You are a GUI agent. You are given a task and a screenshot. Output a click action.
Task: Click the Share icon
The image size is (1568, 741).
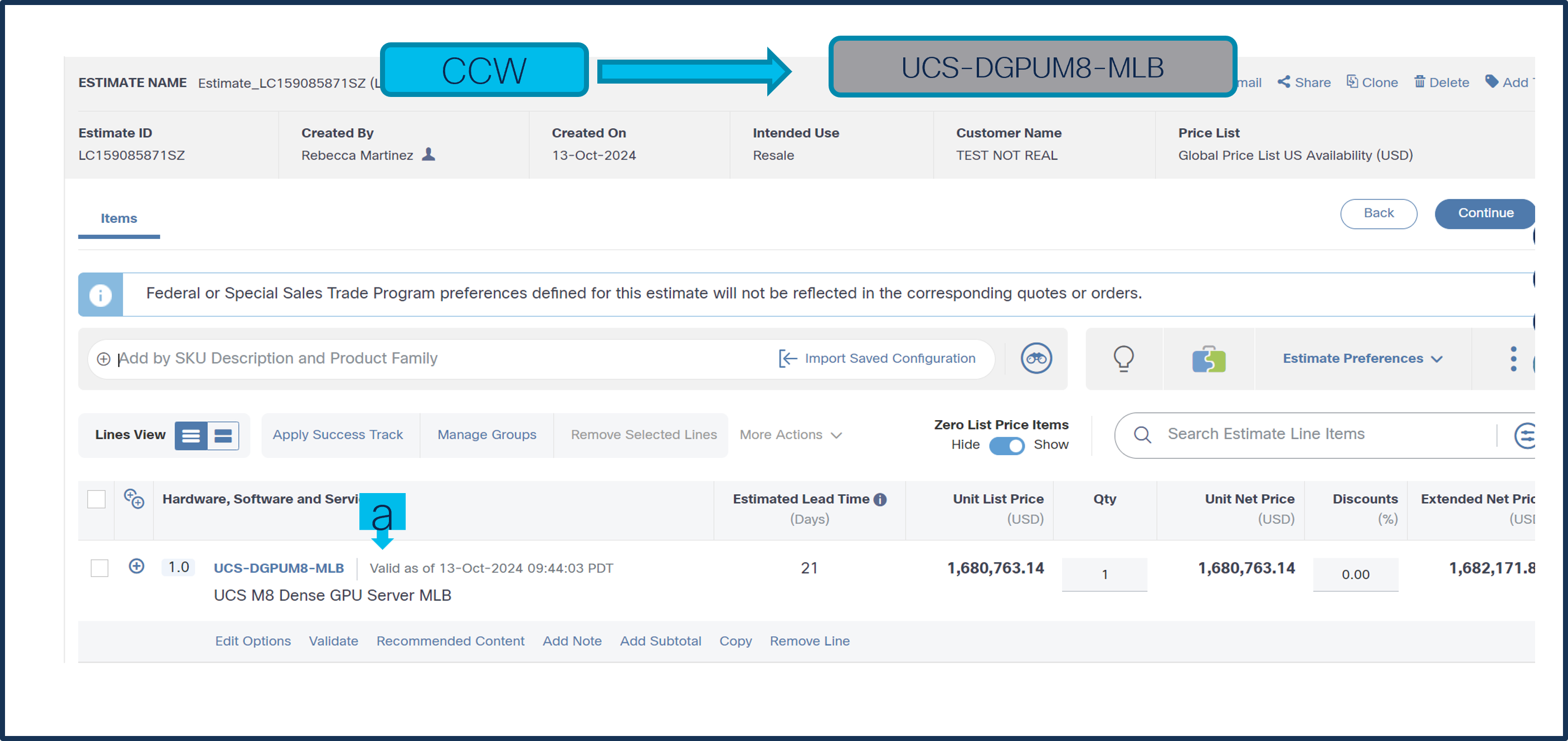[x=1284, y=82]
